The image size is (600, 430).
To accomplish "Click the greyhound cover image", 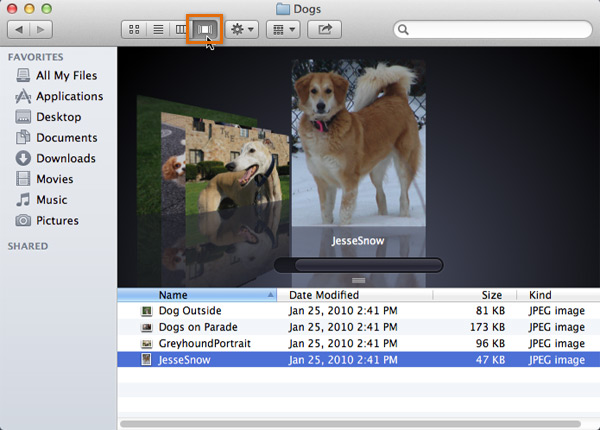I will 237,166.
